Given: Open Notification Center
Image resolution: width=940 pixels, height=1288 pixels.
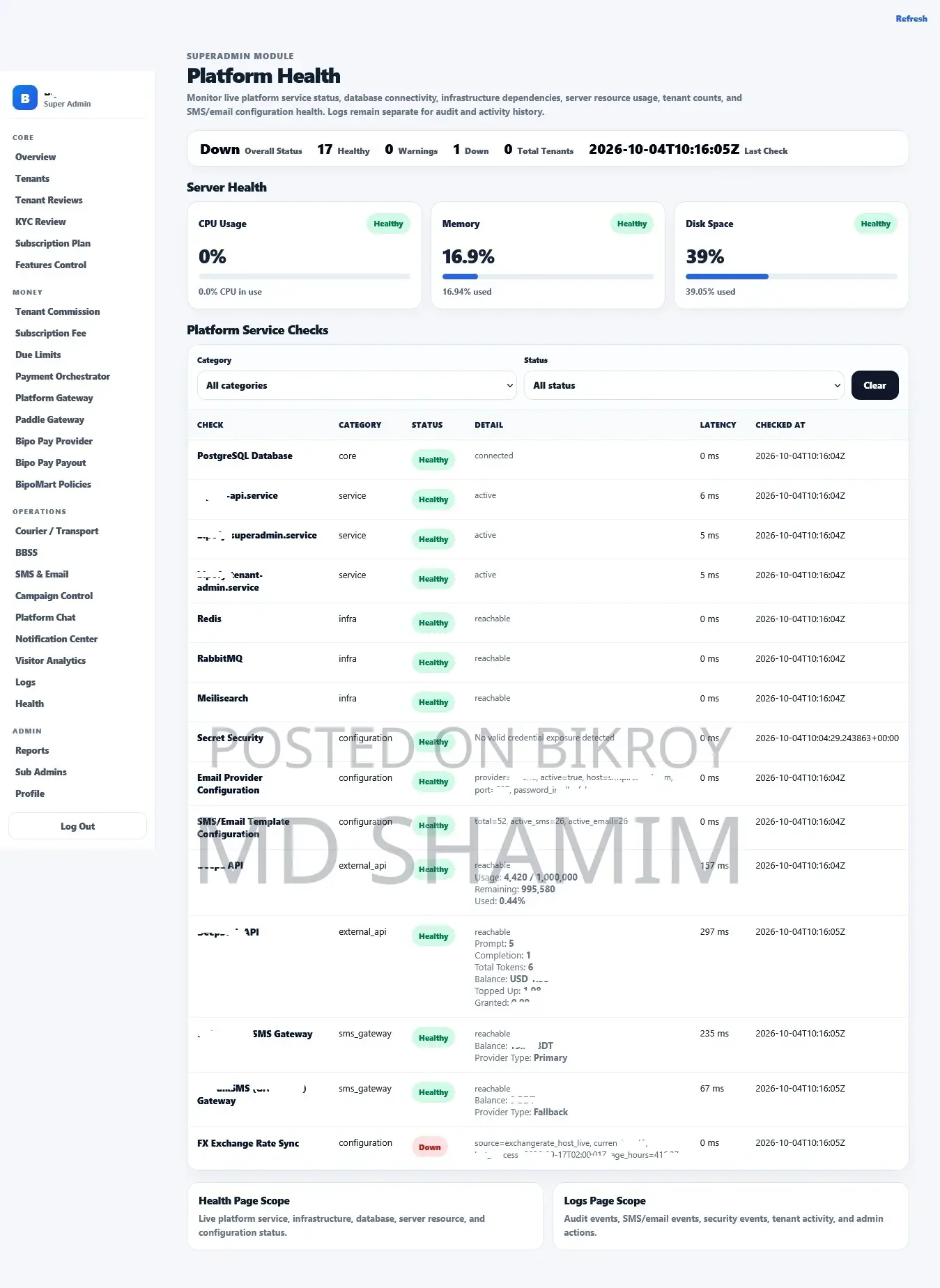Looking at the screenshot, I should 56,639.
